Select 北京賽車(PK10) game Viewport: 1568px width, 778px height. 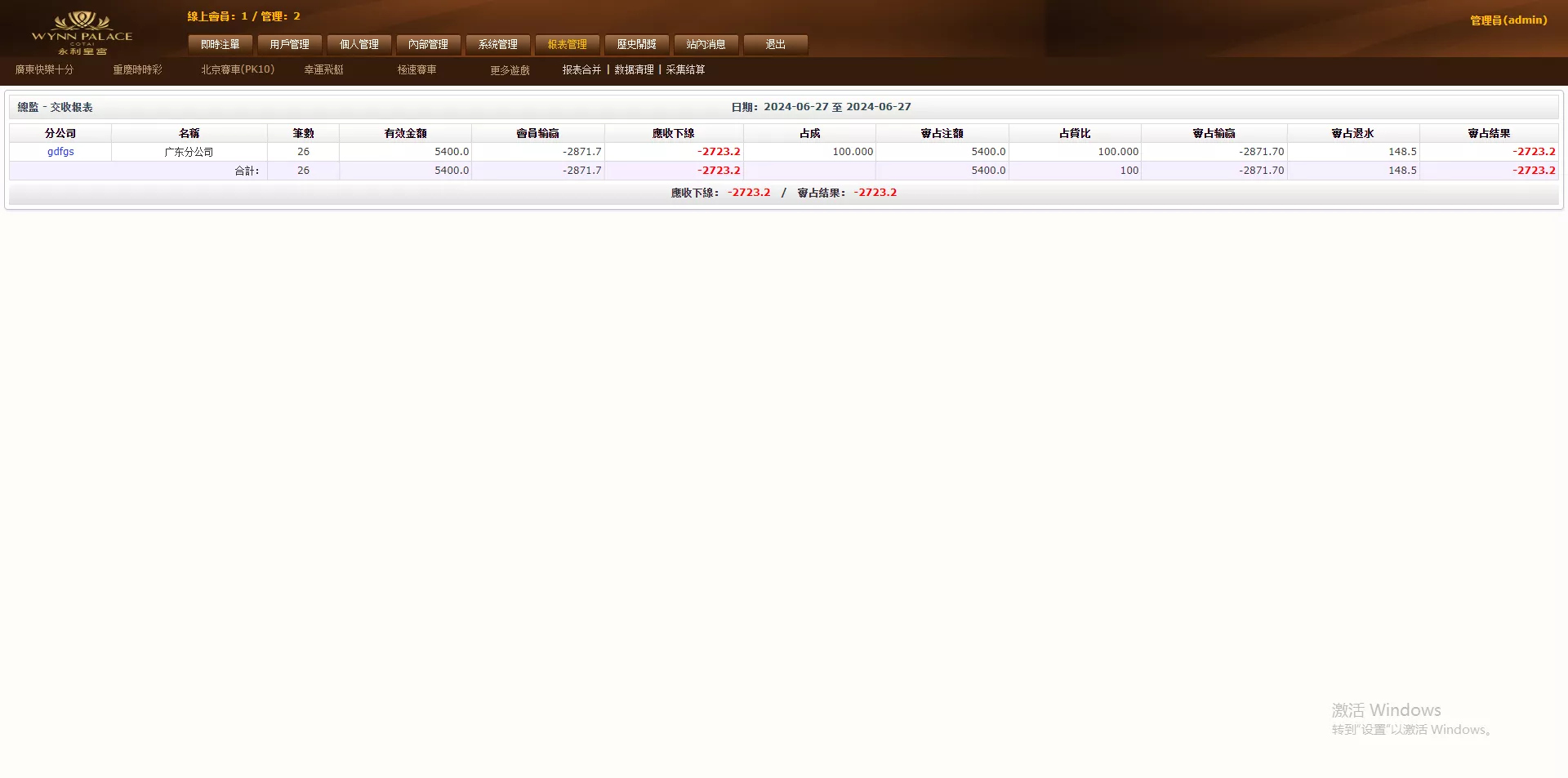pyautogui.click(x=237, y=69)
